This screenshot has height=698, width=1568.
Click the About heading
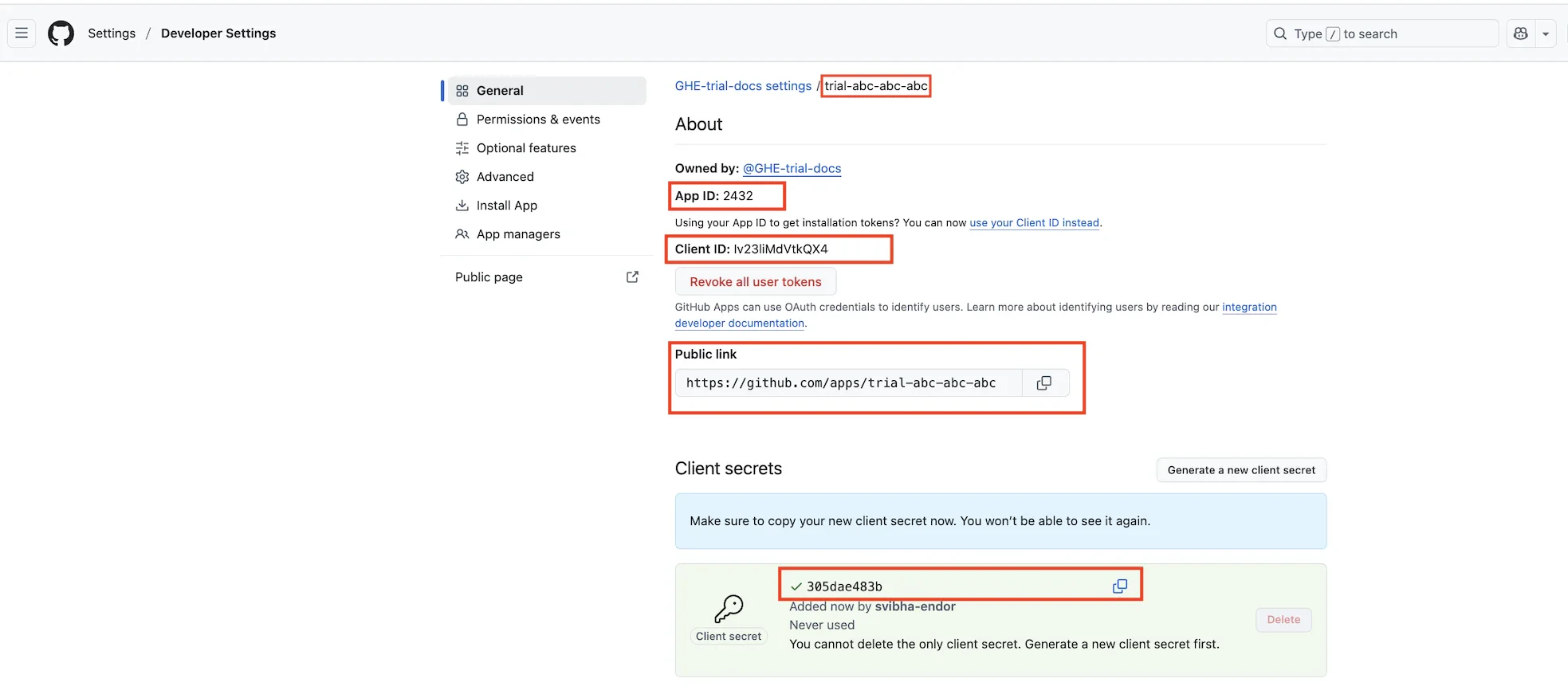click(699, 124)
